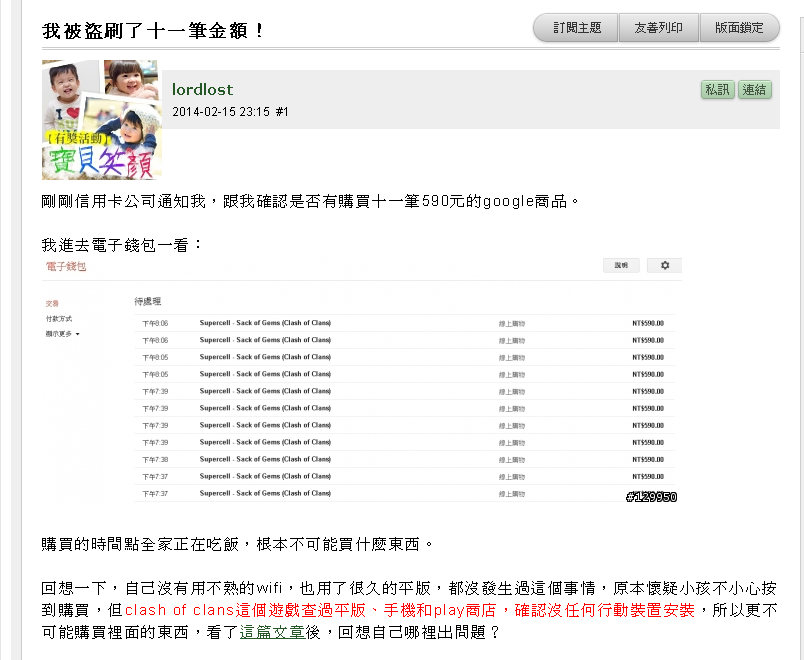Click the 連結 link button

(x=754, y=90)
